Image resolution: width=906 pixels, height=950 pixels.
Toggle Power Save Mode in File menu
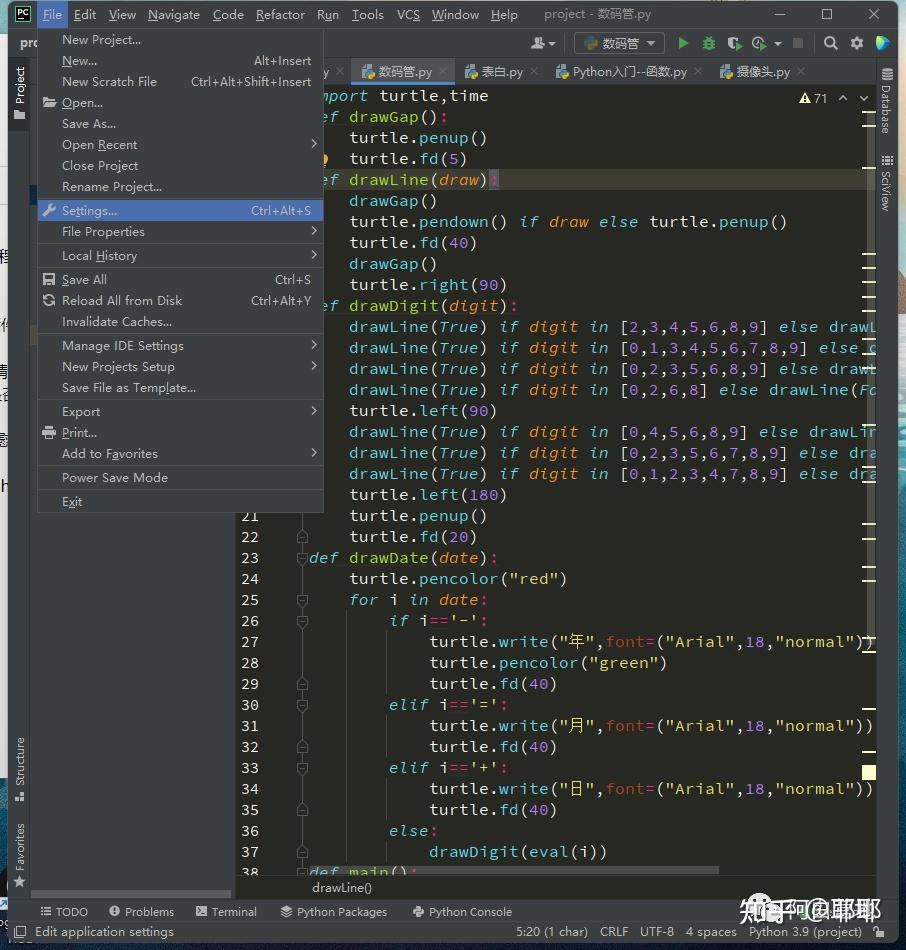click(x=115, y=478)
